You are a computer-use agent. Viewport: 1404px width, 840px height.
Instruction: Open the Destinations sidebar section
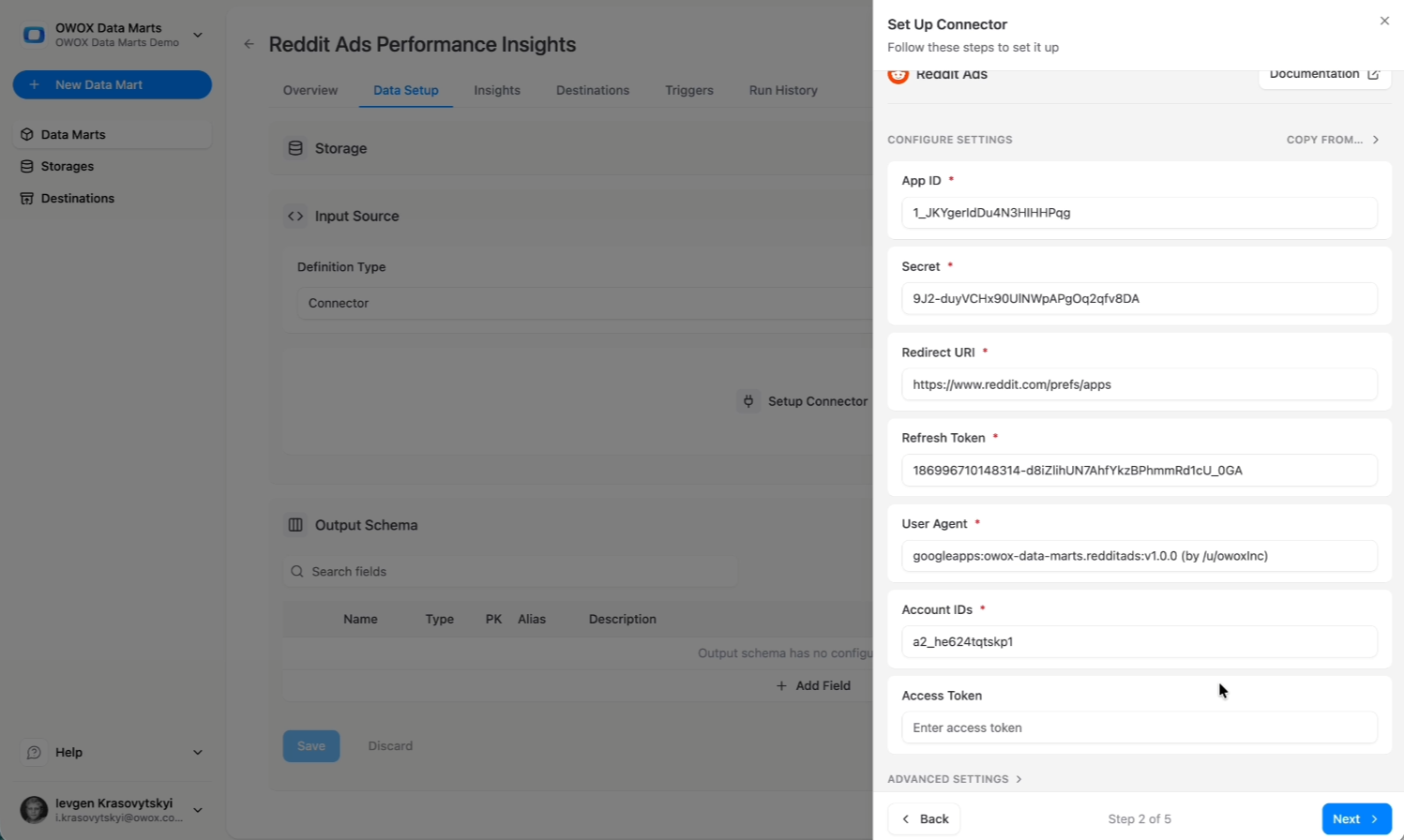point(78,198)
